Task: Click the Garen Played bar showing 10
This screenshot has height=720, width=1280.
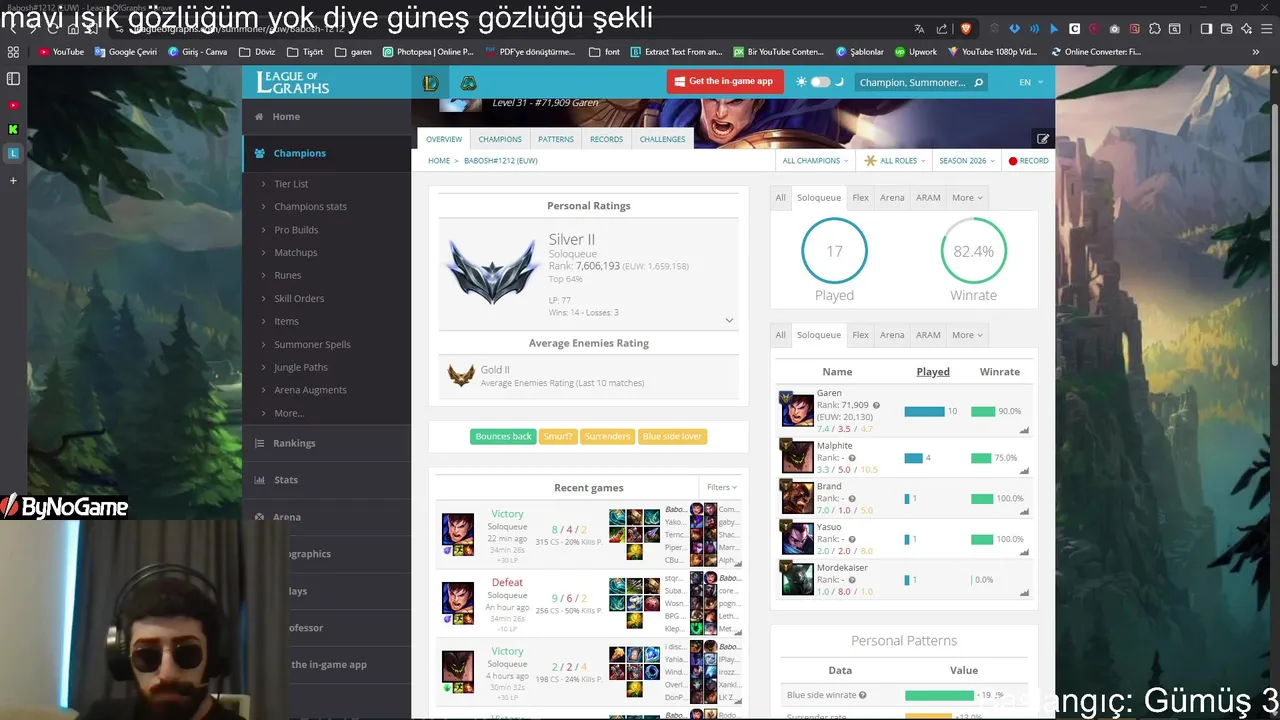Action: click(x=924, y=412)
